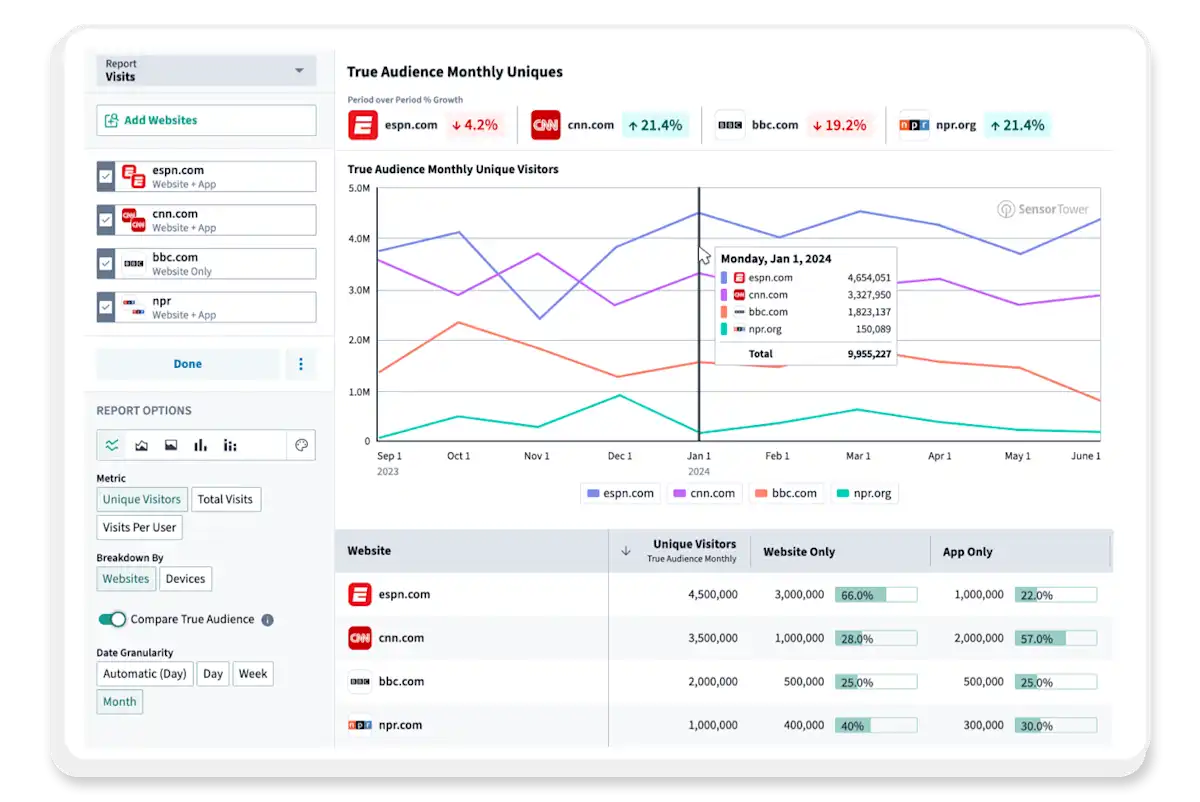Screen dimensions: 1200x802
Task: Select the stacked area chart icon
Action: click(x=142, y=445)
